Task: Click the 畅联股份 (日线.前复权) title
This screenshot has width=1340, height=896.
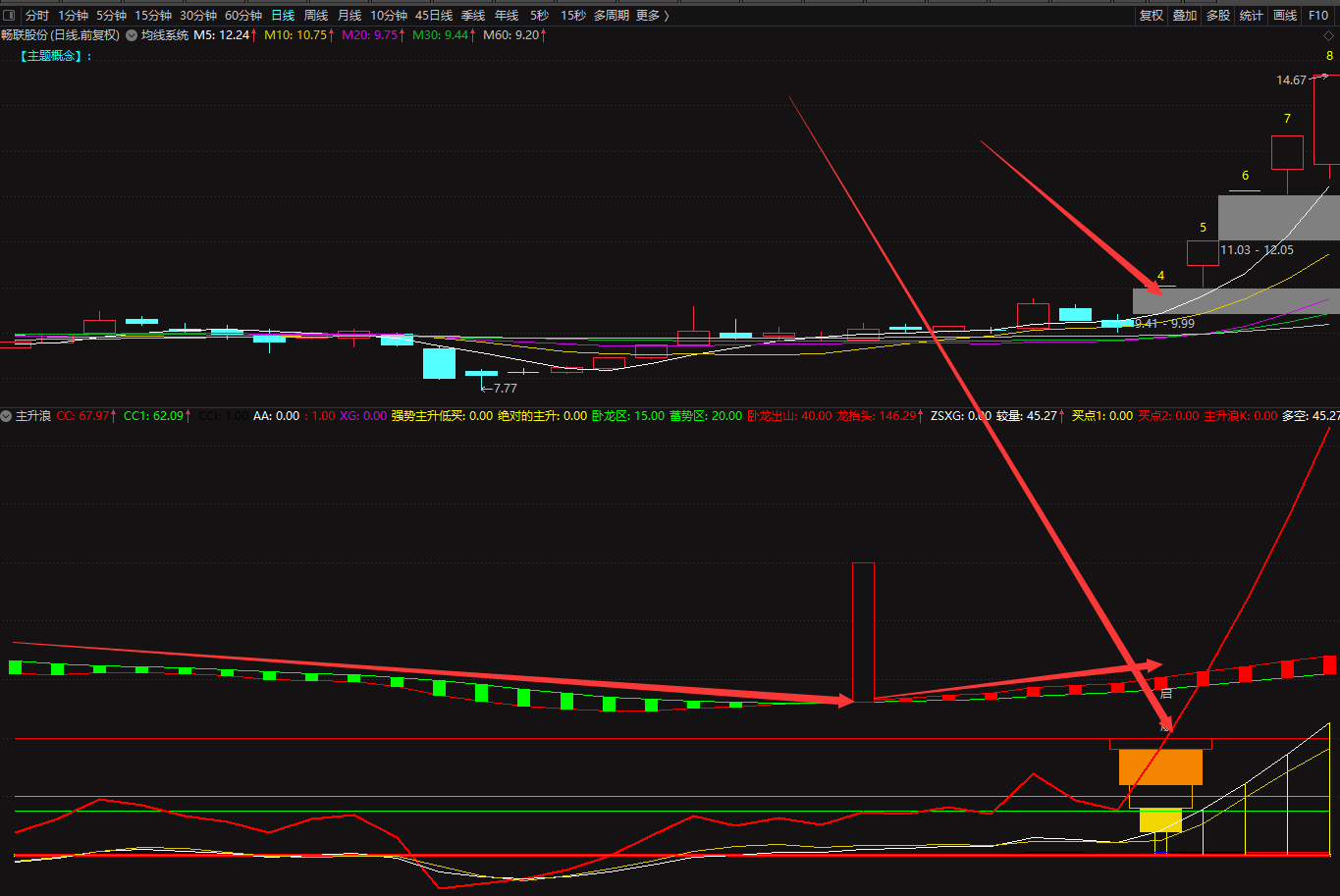Action: [61, 35]
